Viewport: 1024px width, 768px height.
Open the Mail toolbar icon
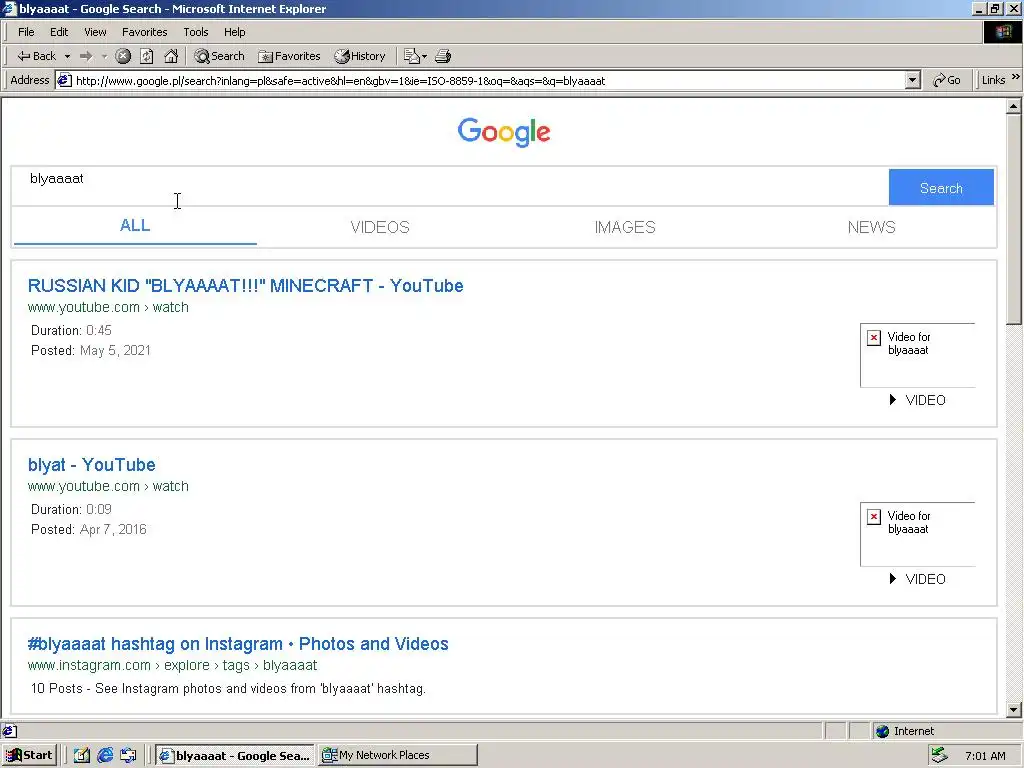coord(411,56)
